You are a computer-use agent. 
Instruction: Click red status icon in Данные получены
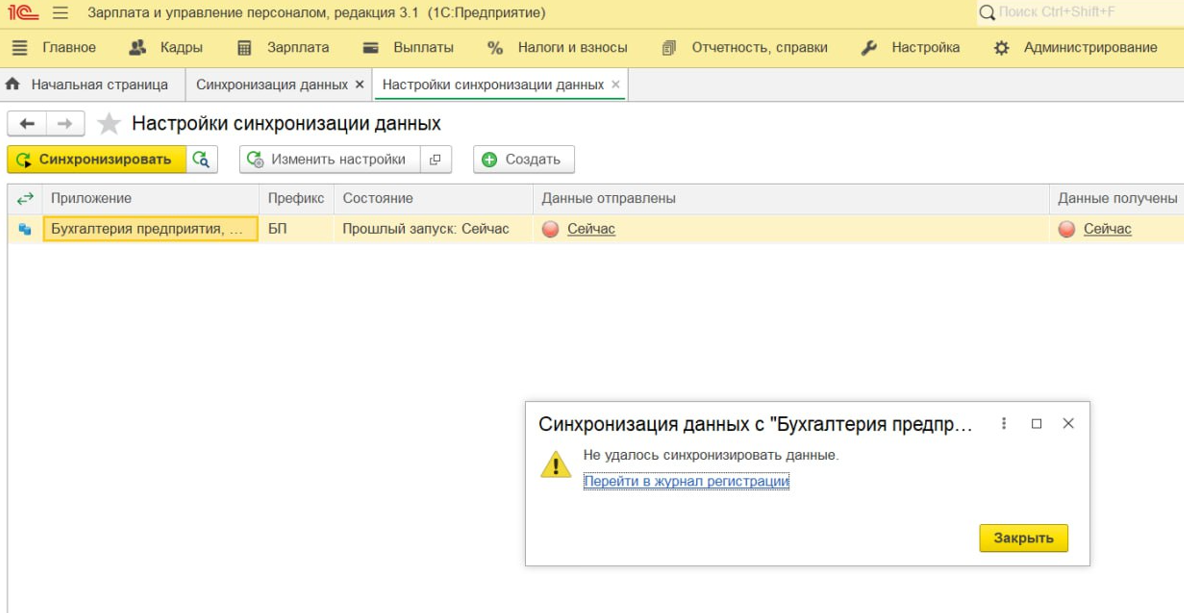pyautogui.click(x=1066, y=229)
